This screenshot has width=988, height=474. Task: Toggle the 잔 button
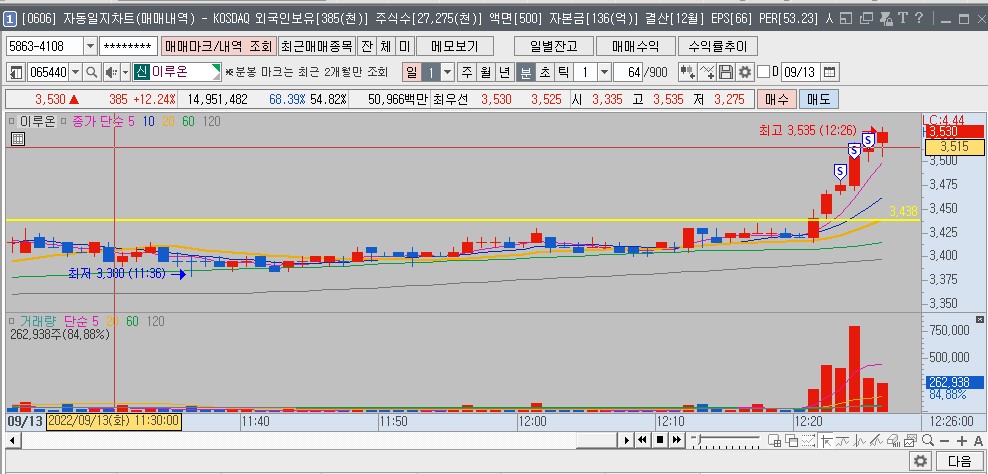(x=366, y=46)
